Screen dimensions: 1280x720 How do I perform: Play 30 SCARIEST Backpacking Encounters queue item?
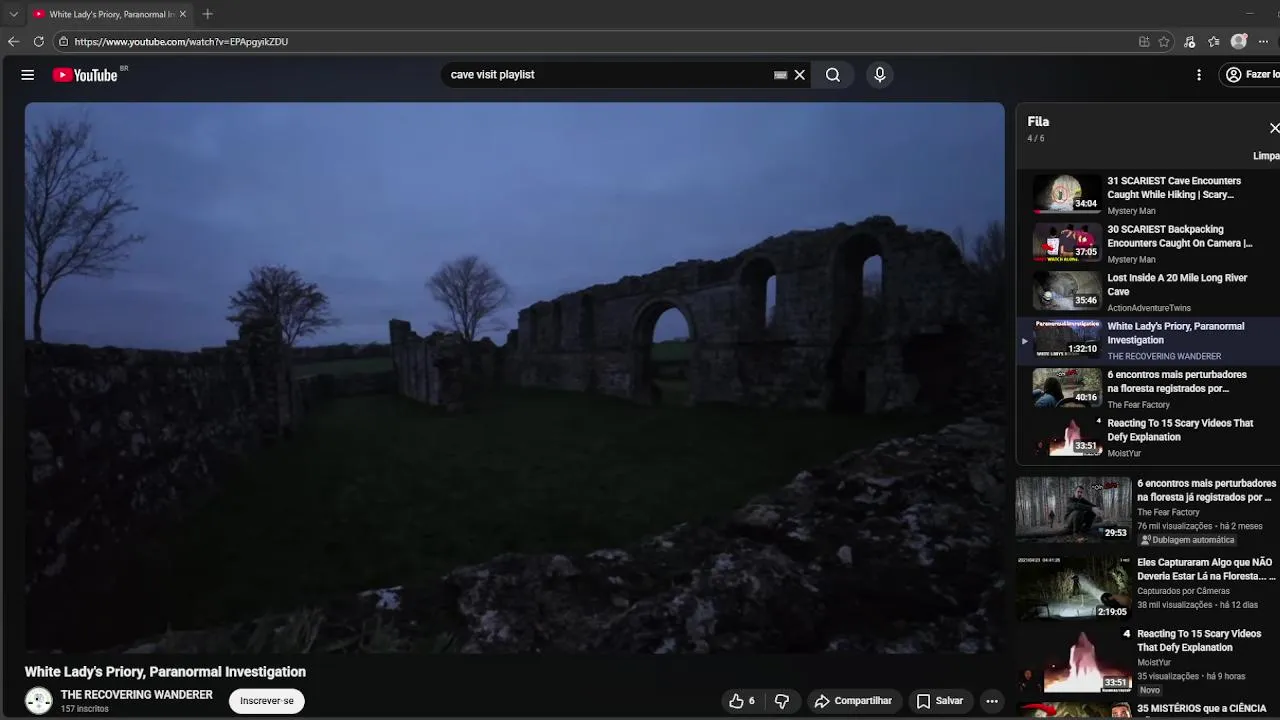coord(1148,244)
